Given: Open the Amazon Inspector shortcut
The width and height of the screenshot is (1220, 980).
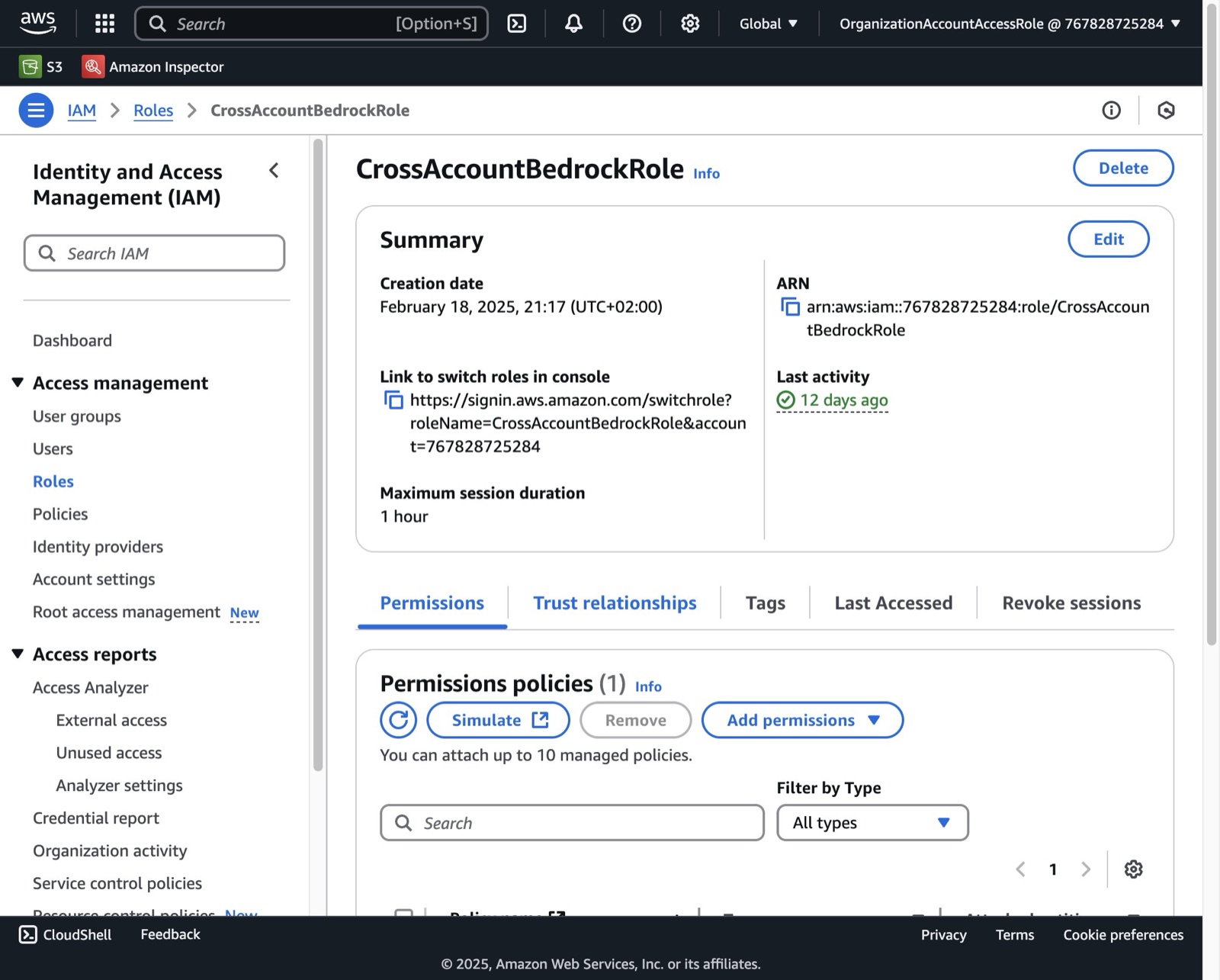Looking at the screenshot, I should point(153,66).
